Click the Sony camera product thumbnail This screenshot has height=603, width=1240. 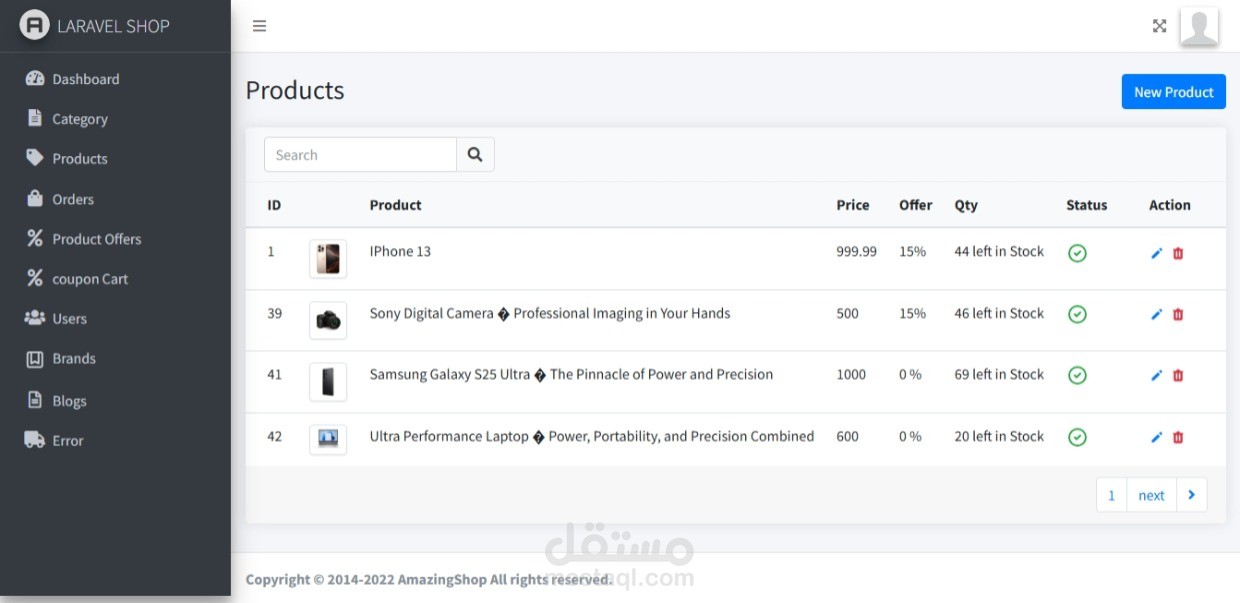328,320
